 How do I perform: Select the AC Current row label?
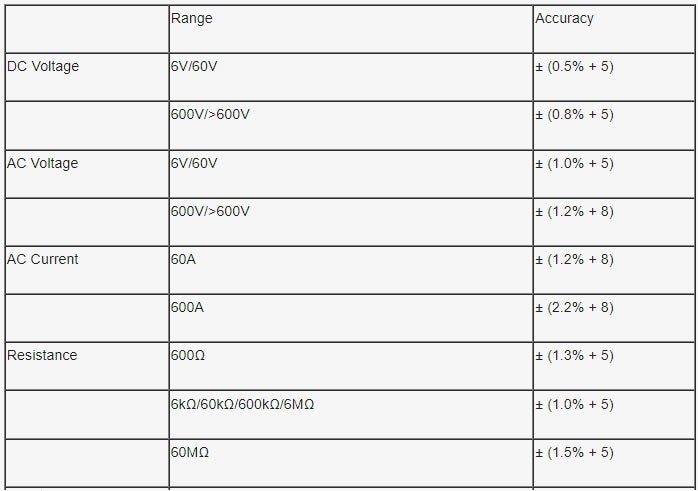tap(42, 259)
